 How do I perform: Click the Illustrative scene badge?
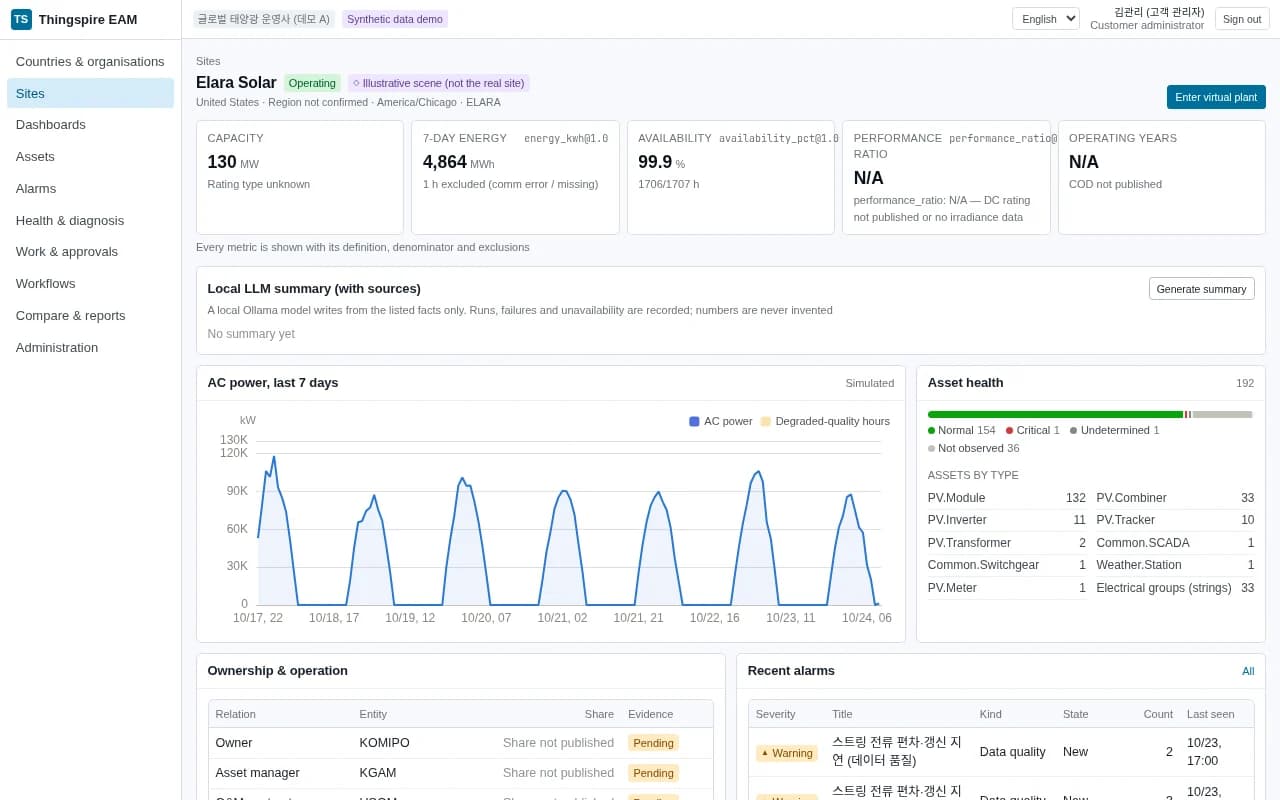tap(438, 83)
